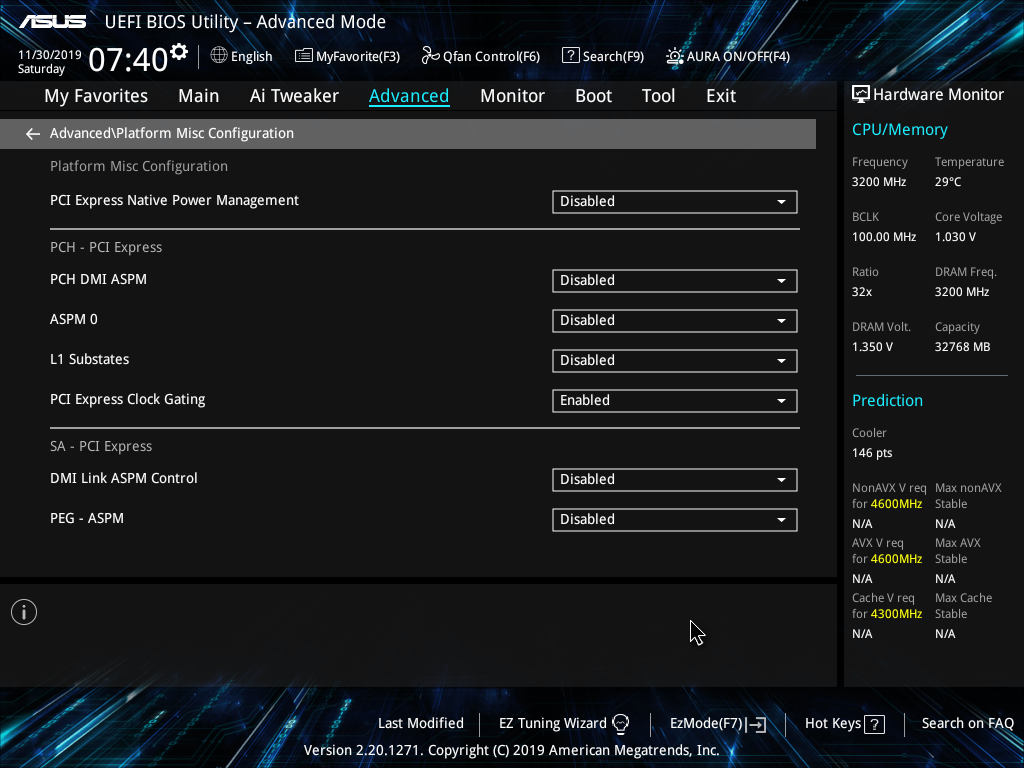
Task: Open the L1 Substates dropdown
Action: 675,360
